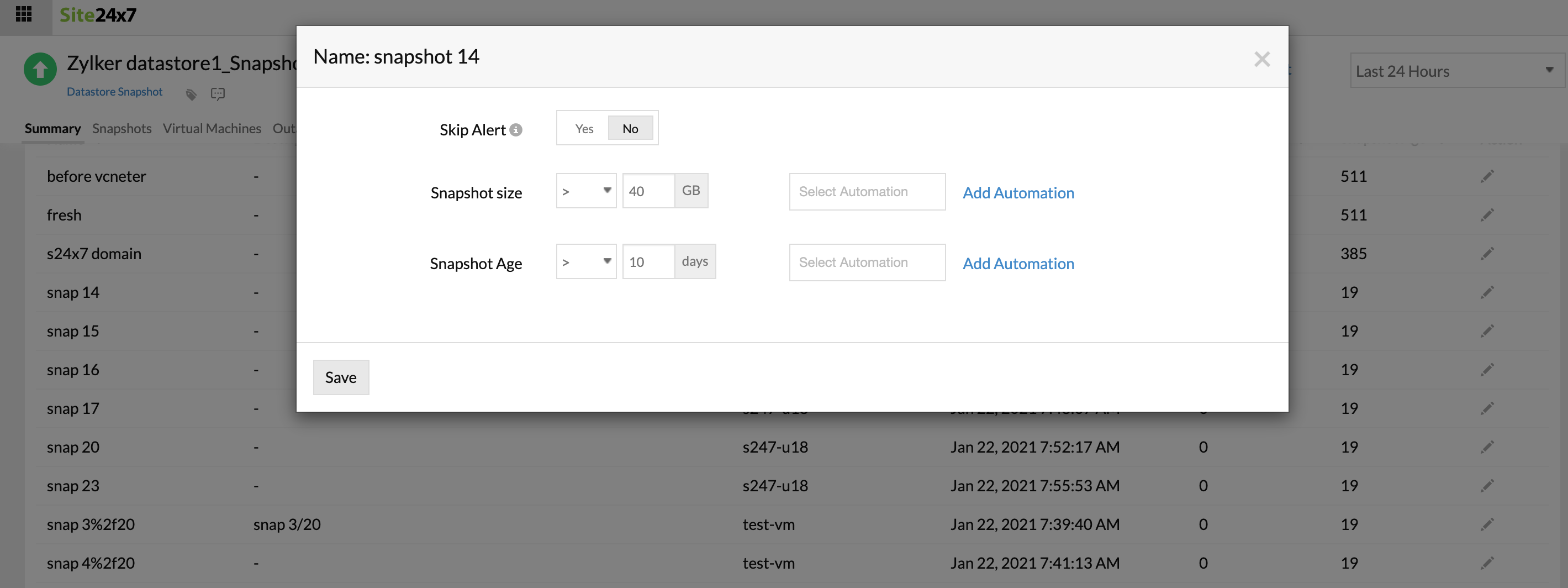Open the Virtual Machines tab
The height and width of the screenshot is (588, 1568).
click(x=212, y=129)
